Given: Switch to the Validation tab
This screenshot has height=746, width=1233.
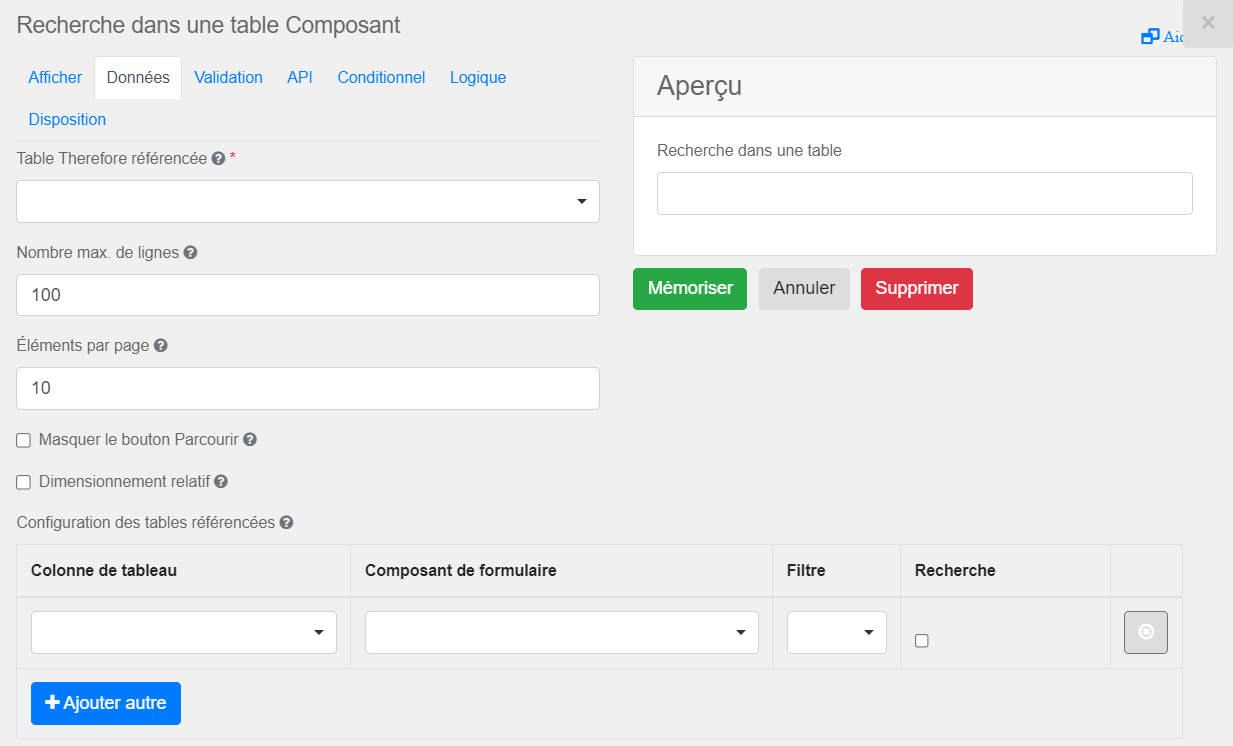Looking at the screenshot, I should (x=228, y=77).
